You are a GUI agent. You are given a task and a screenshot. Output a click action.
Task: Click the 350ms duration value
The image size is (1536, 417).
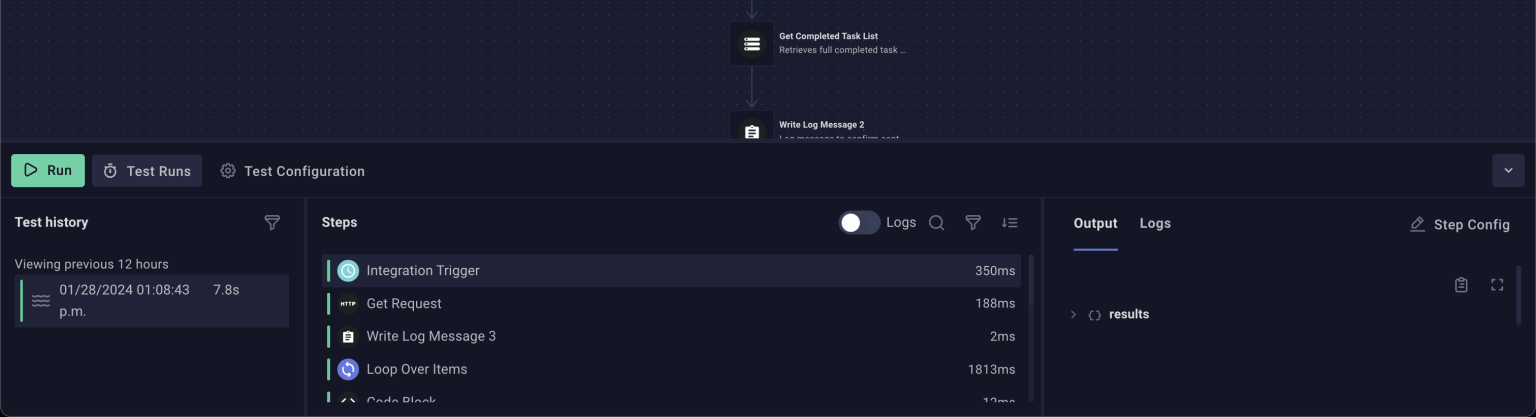coord(995,271)
